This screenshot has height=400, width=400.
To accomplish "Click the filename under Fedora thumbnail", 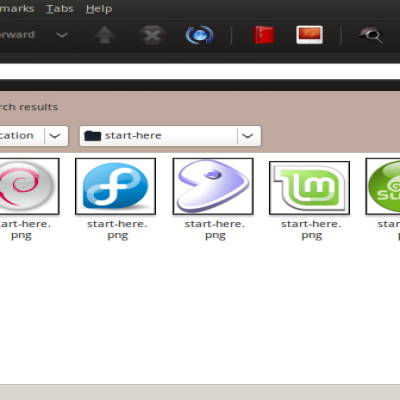I will tap(117, 230).
